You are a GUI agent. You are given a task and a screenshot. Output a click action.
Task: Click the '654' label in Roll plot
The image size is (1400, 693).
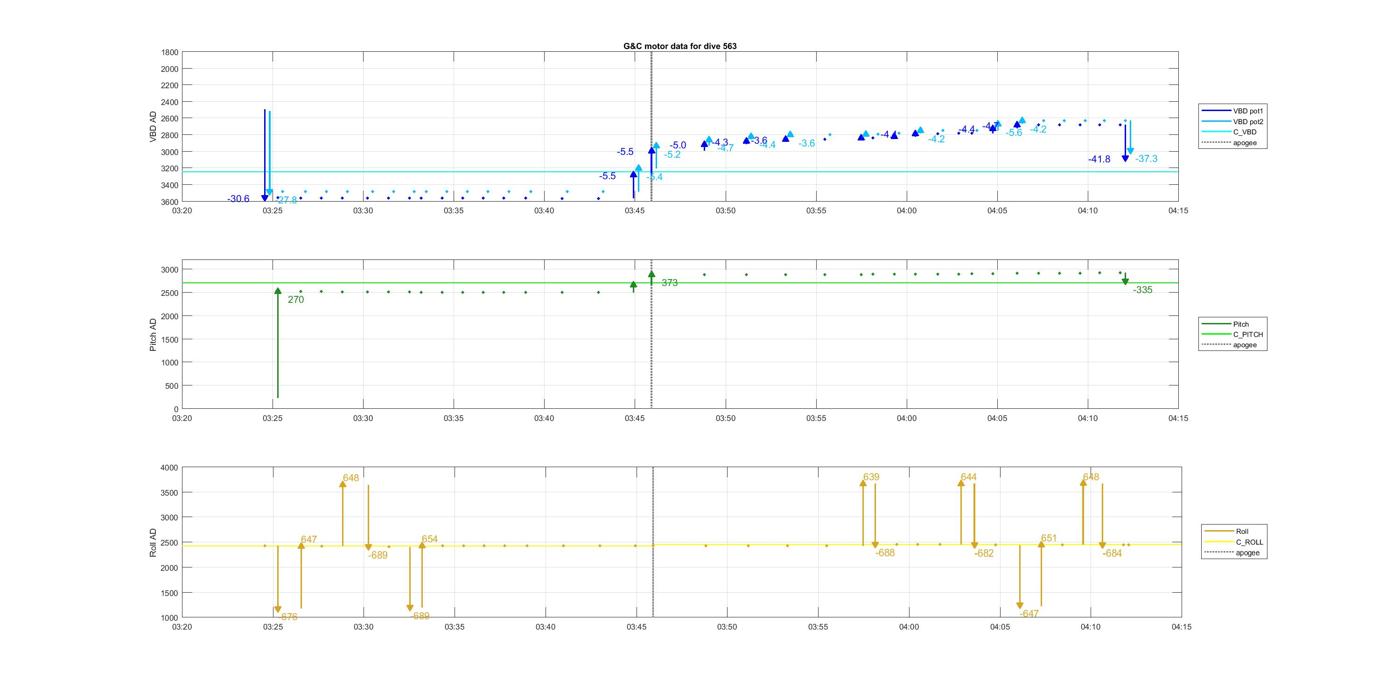(x=430, y=539)
